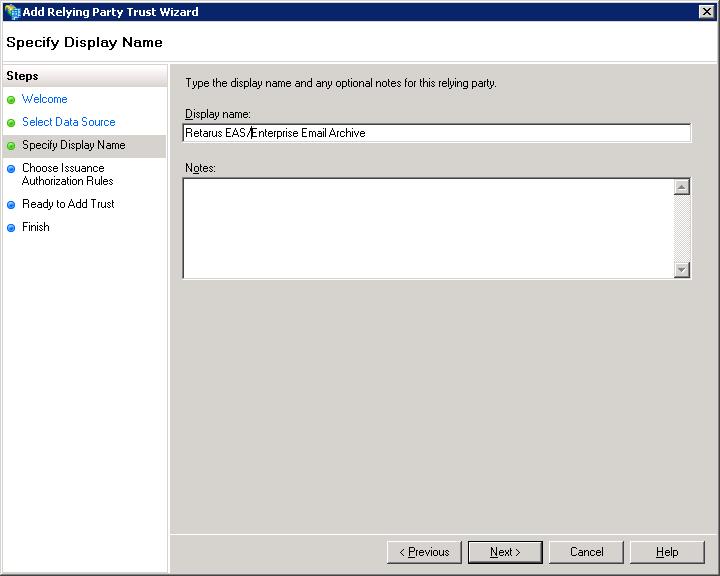This screenshot has width=720, height=576.
Task: Open the Welcome step link
Action: [x=45, y=100]
